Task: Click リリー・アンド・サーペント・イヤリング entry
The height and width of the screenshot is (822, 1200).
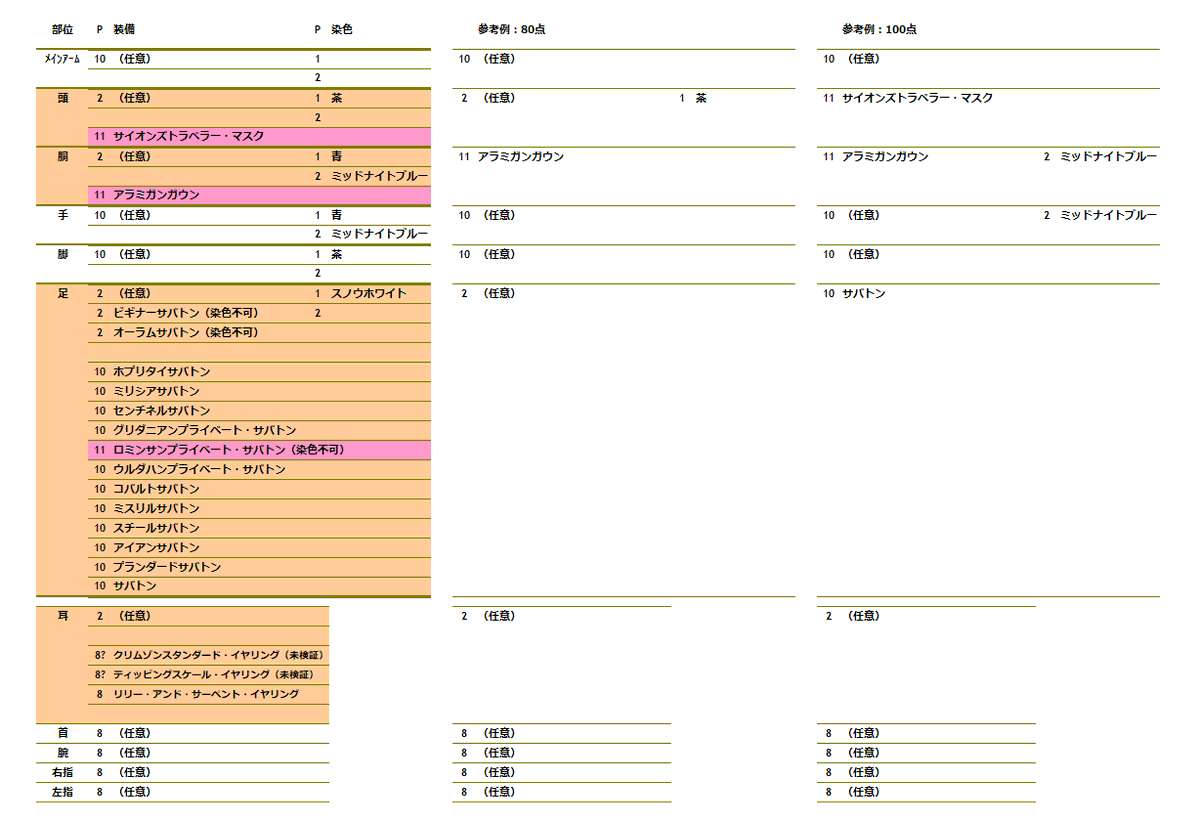Action: [206, 694]
